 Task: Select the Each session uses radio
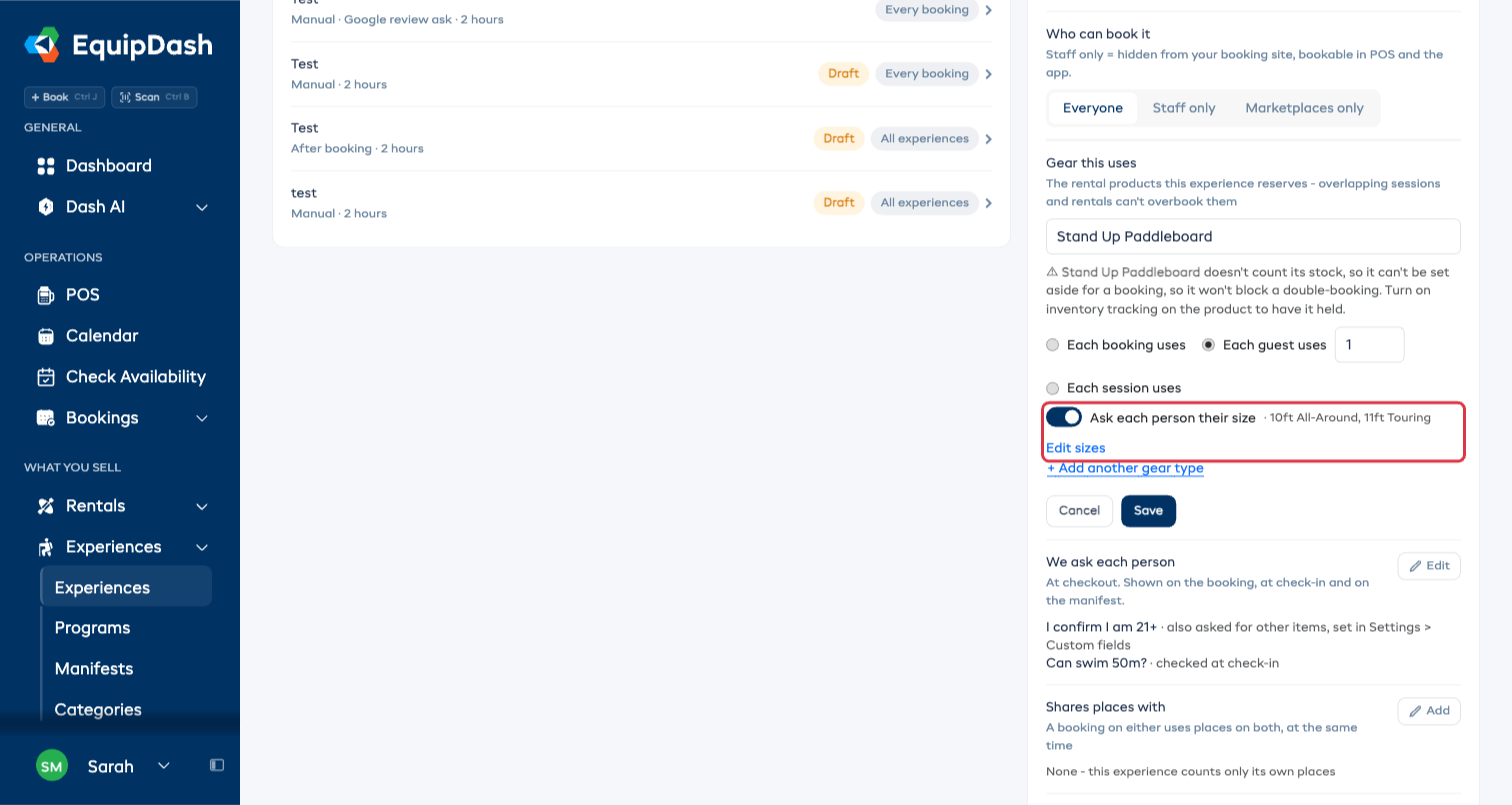pyautogui.click(x=1052, y=388)
